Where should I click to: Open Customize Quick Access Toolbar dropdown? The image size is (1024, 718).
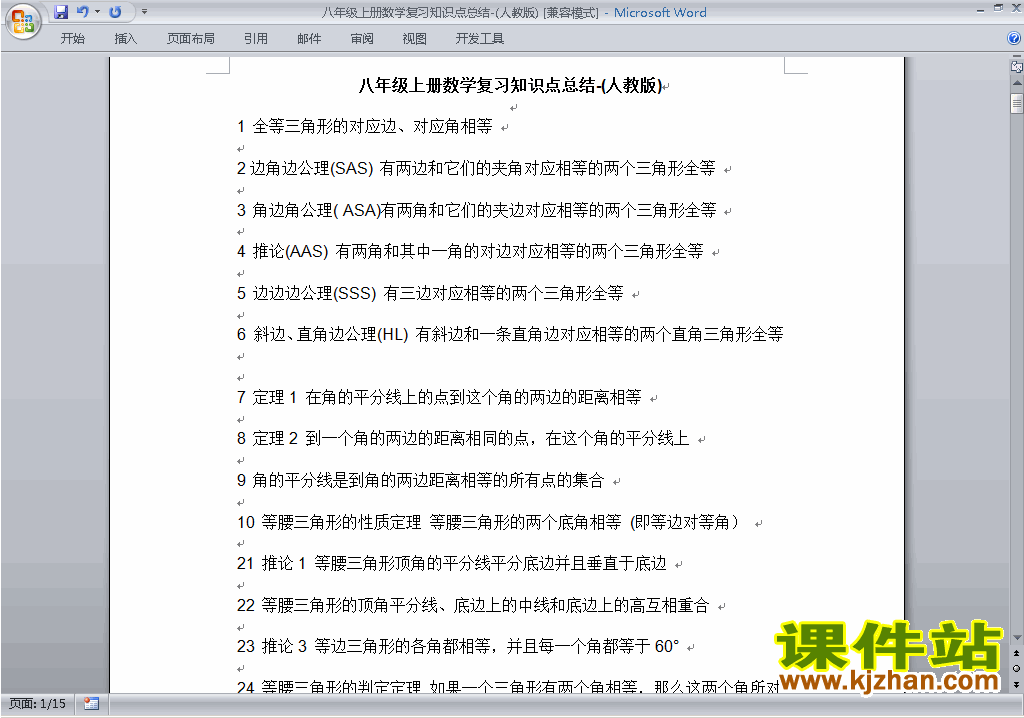pyautogui.click(x=144, y=12)
